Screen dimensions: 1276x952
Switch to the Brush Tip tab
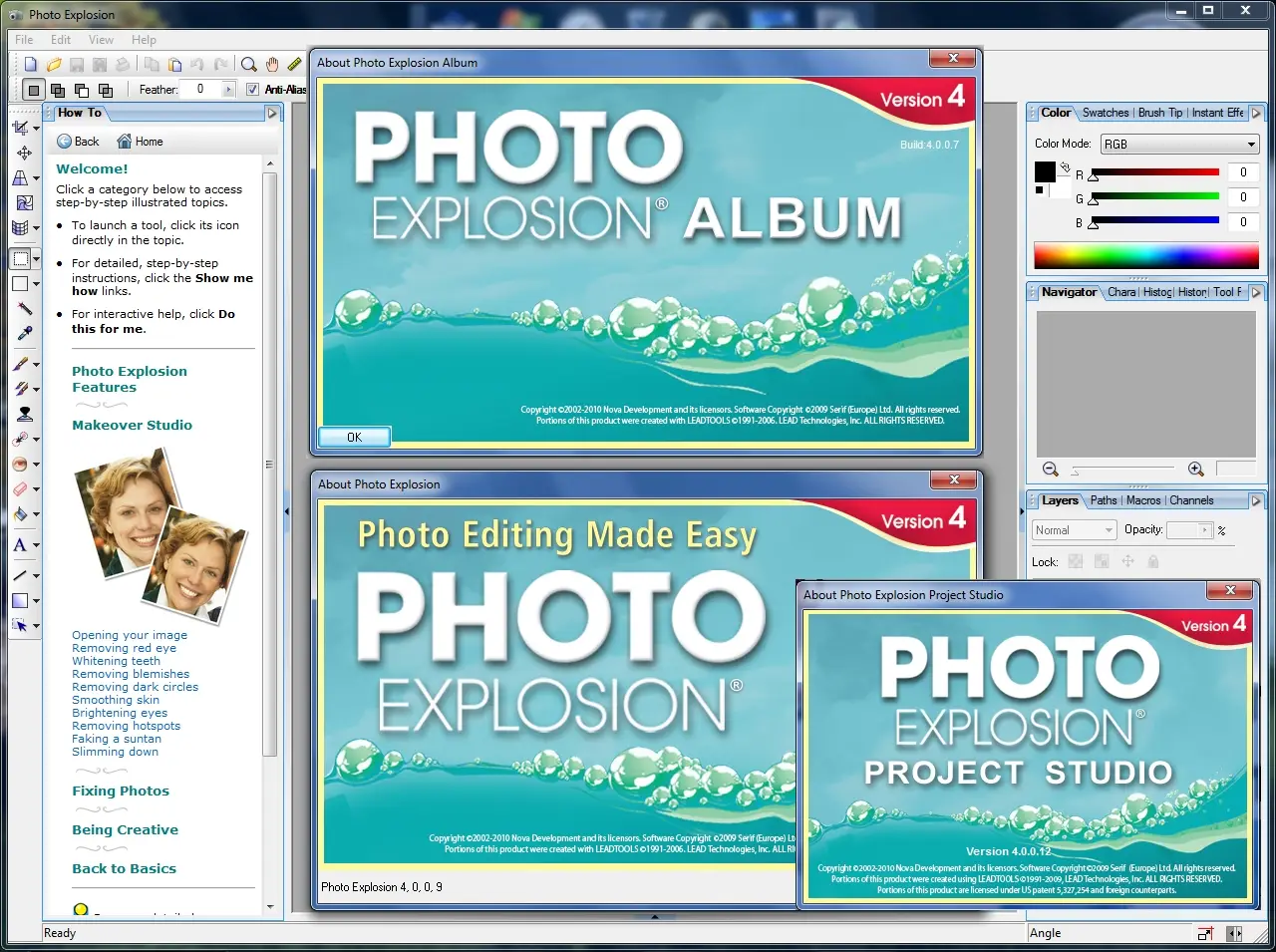(1160, 113)
